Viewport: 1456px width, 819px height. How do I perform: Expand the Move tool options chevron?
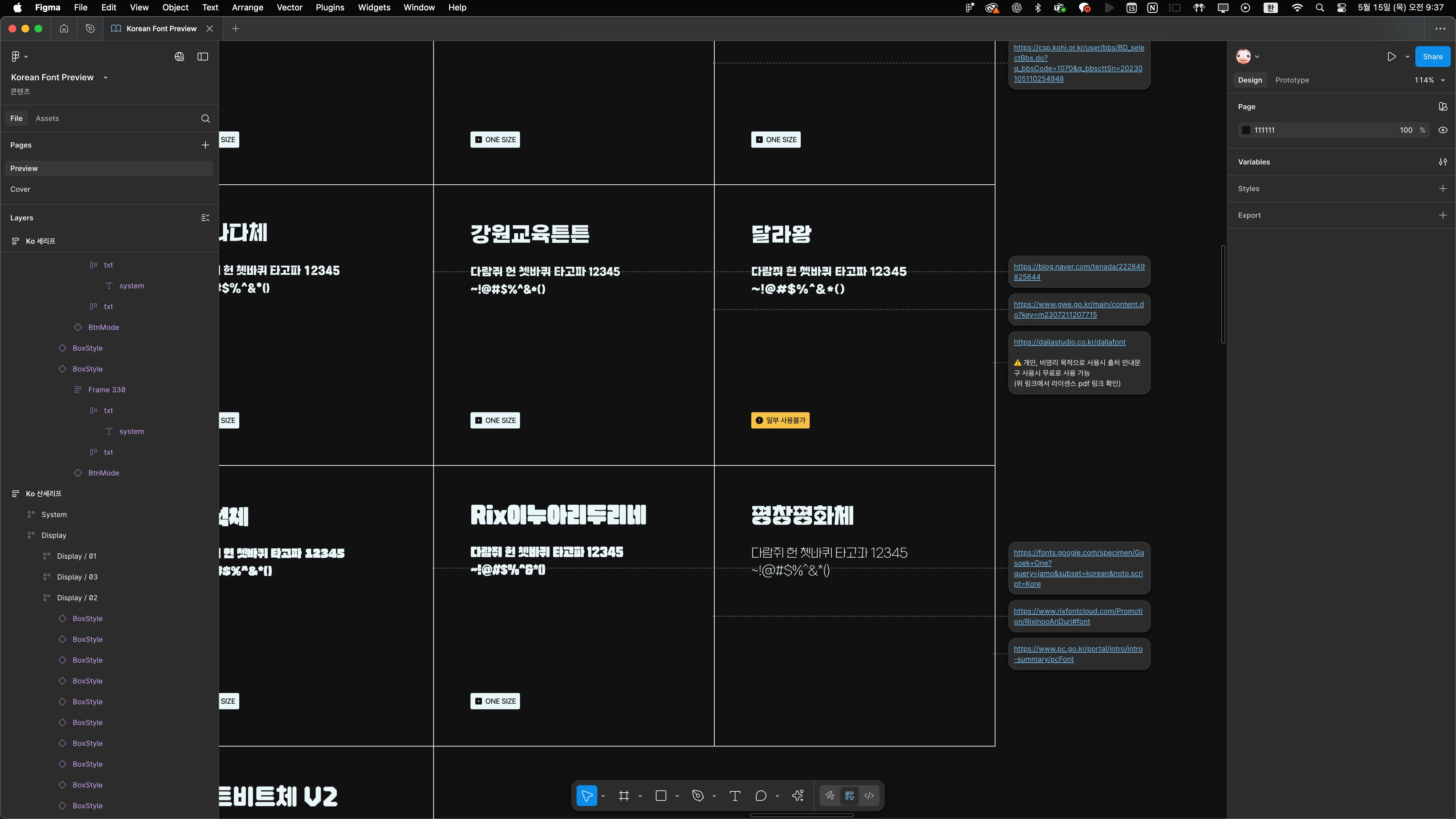coord(603,796)
